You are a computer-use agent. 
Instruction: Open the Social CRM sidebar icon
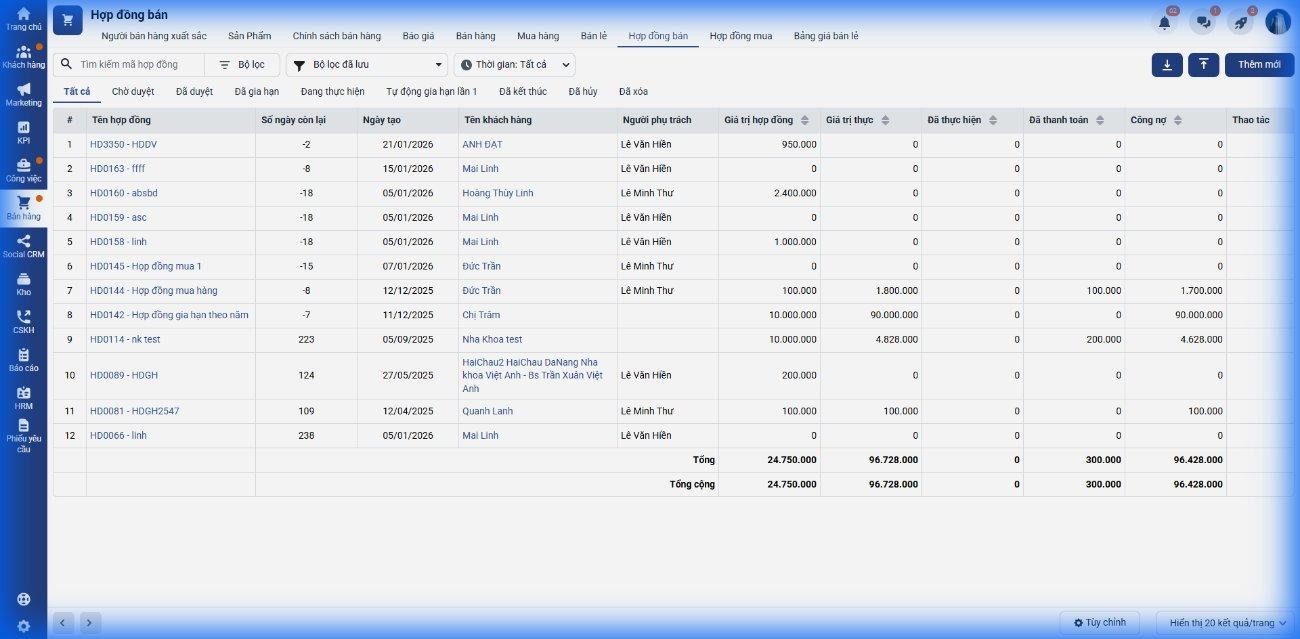click(23, 241)
